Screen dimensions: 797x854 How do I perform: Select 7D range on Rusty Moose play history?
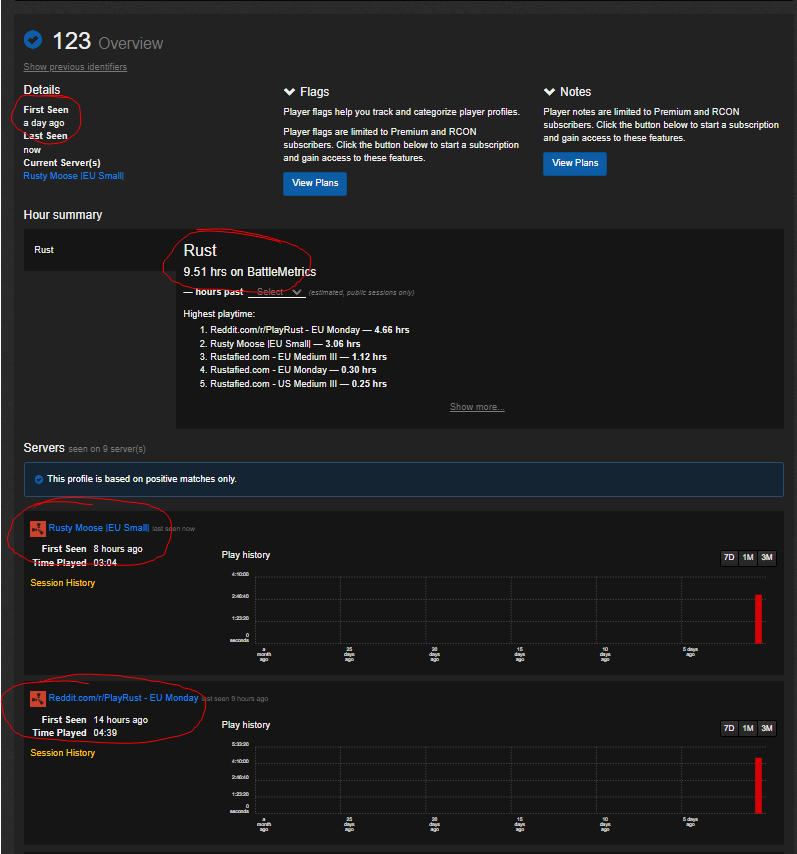pyautogui.click(x=729, y=558)
